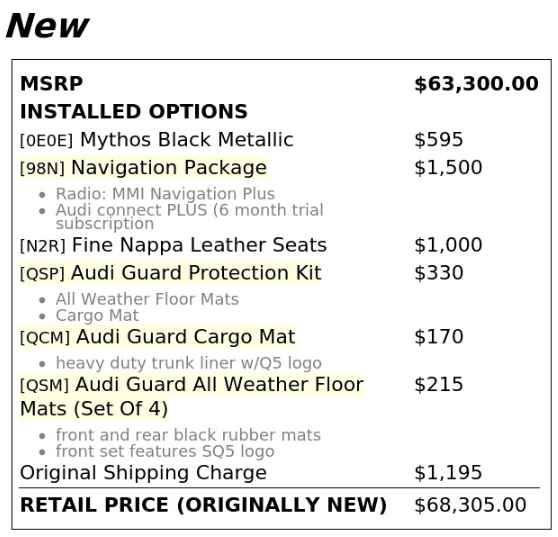The height and width of the screenshot is (537, 558).
Task: Click the [98N] option code
Action: pos(42,168)
